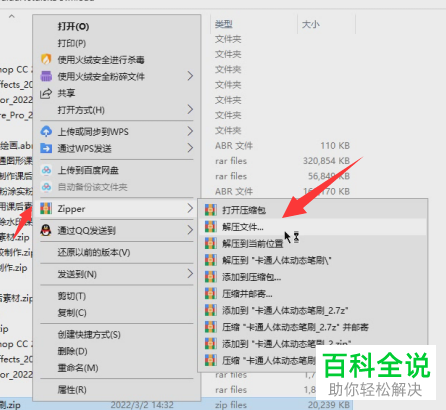Viewport: 446px width, 410px height.
Task: Click the icon beside 解压到当前位置
Action: click(x=211, y=244)
